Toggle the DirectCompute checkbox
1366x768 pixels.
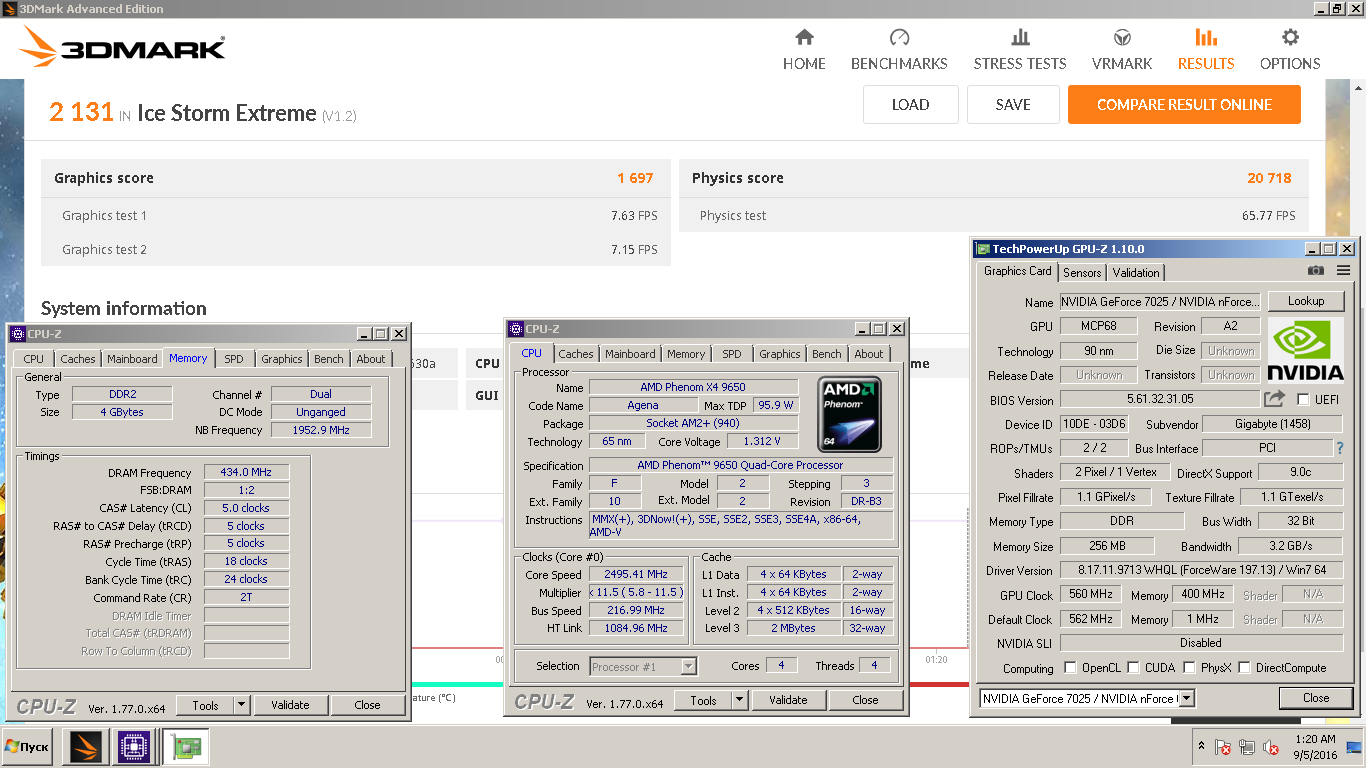click(1246, 667)
